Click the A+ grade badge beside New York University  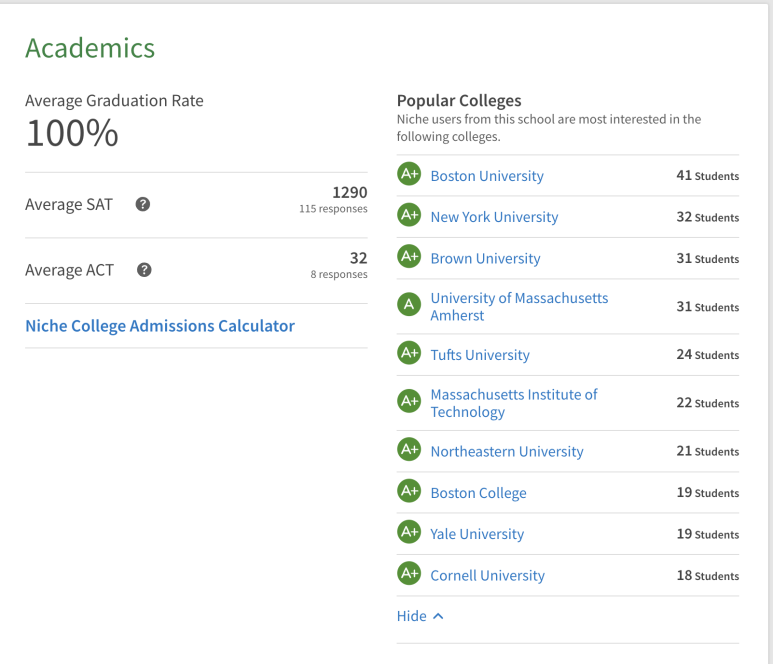(x=409, y=215)
